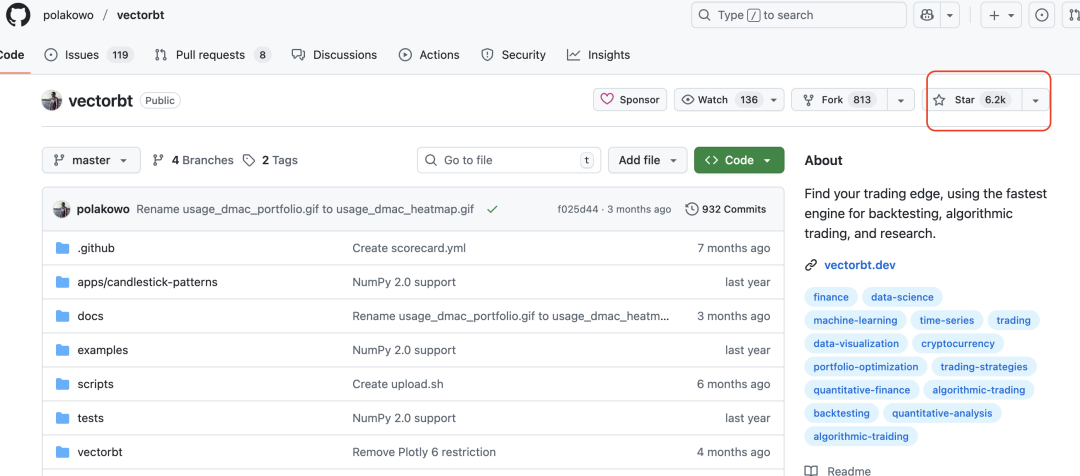1080x476 pixels.
Task: Click the history clock icon by 932 Commits
Action: click(692, 209)
